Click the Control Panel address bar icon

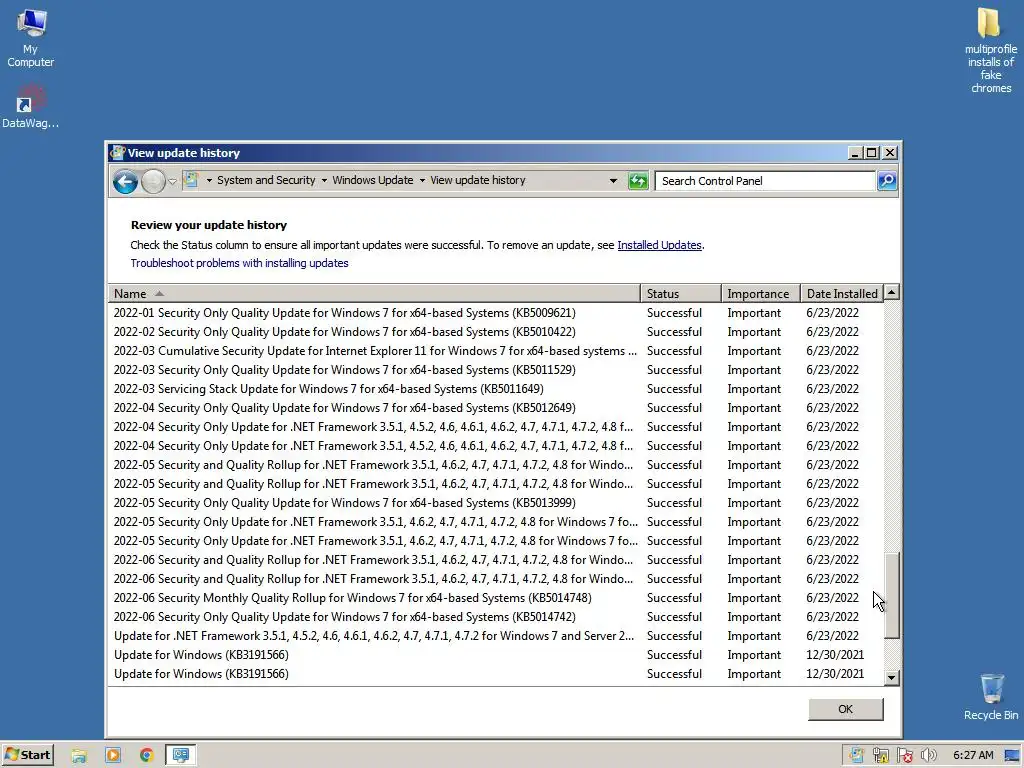coord(191,180)
